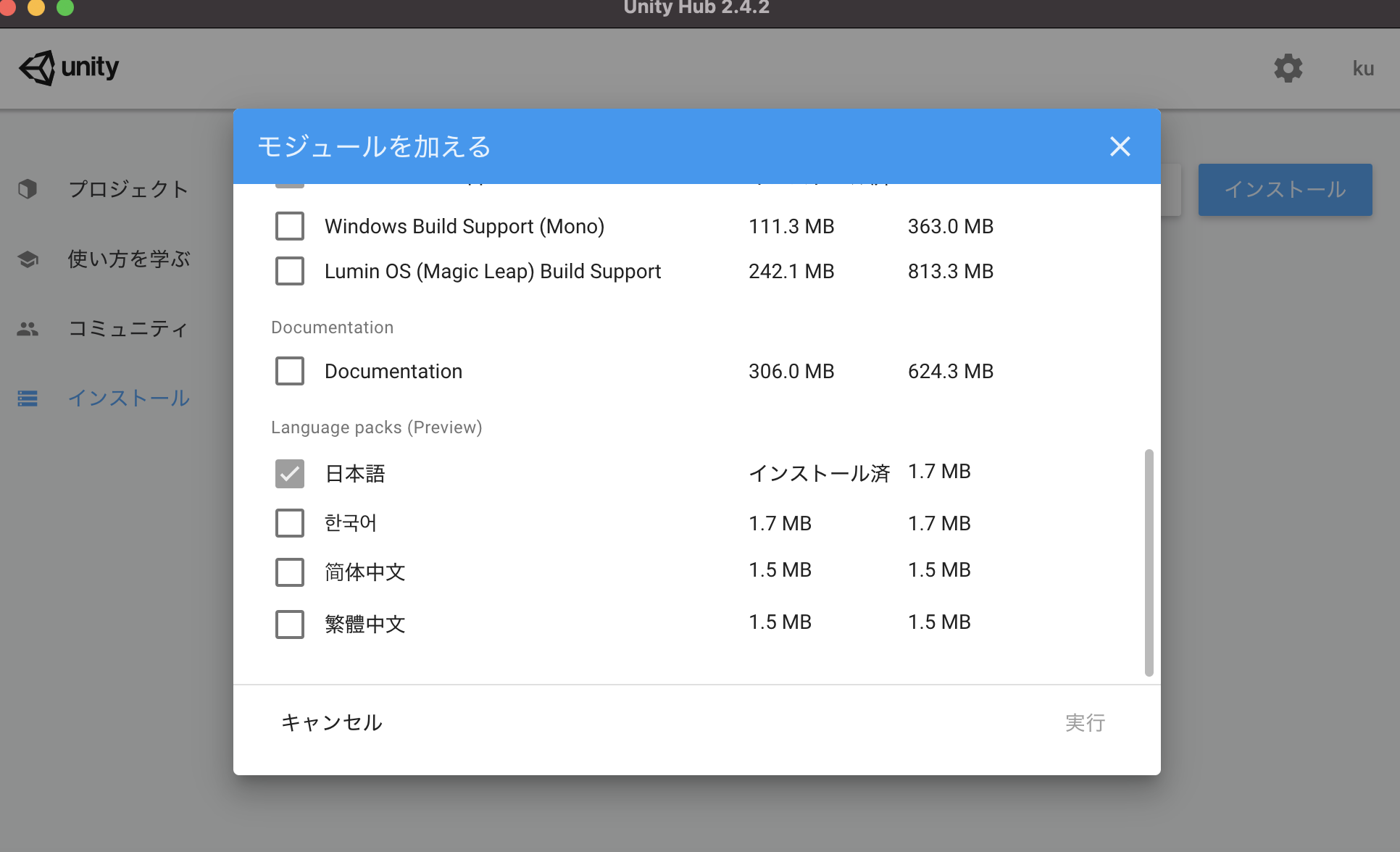Click the モジュールを加える dialog title
The width and height of the screenshot is (1400, 852).
375,146
